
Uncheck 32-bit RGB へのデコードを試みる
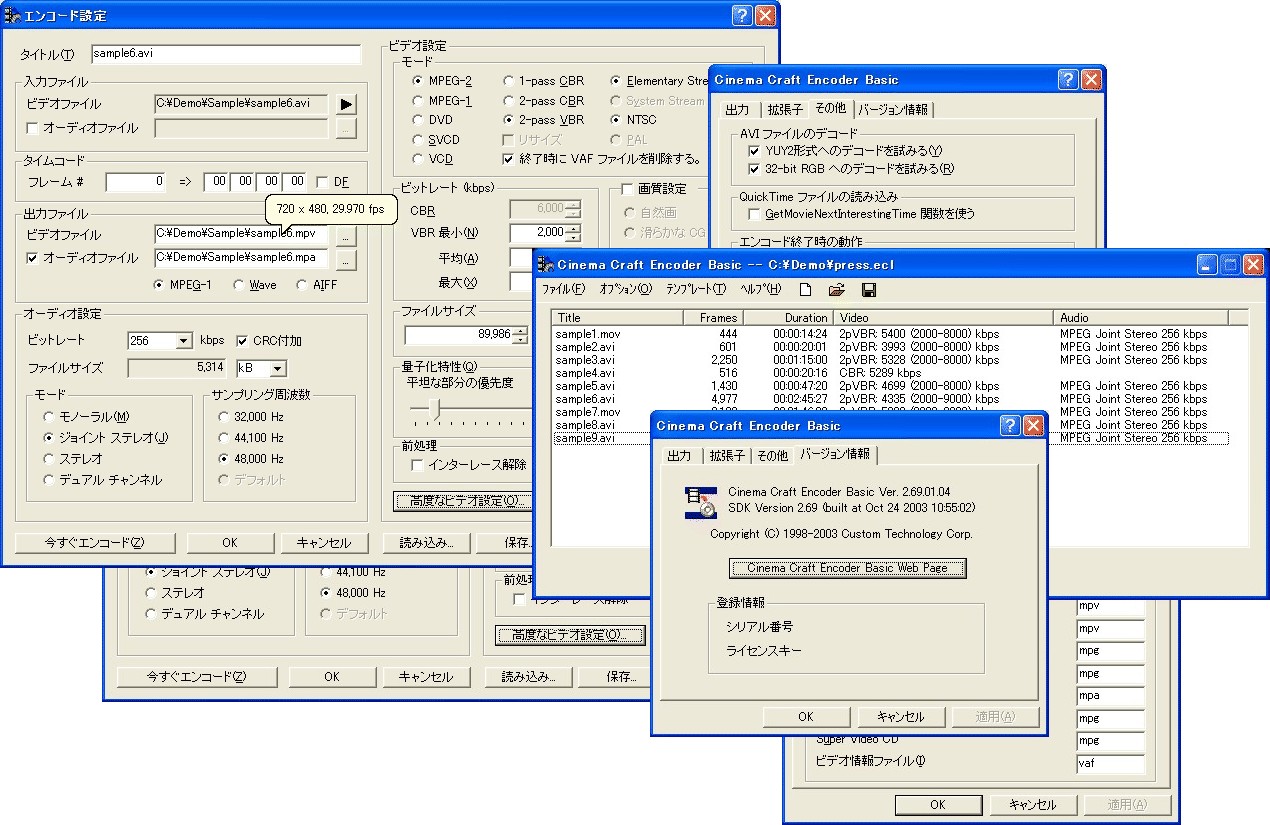pos(754,169)
